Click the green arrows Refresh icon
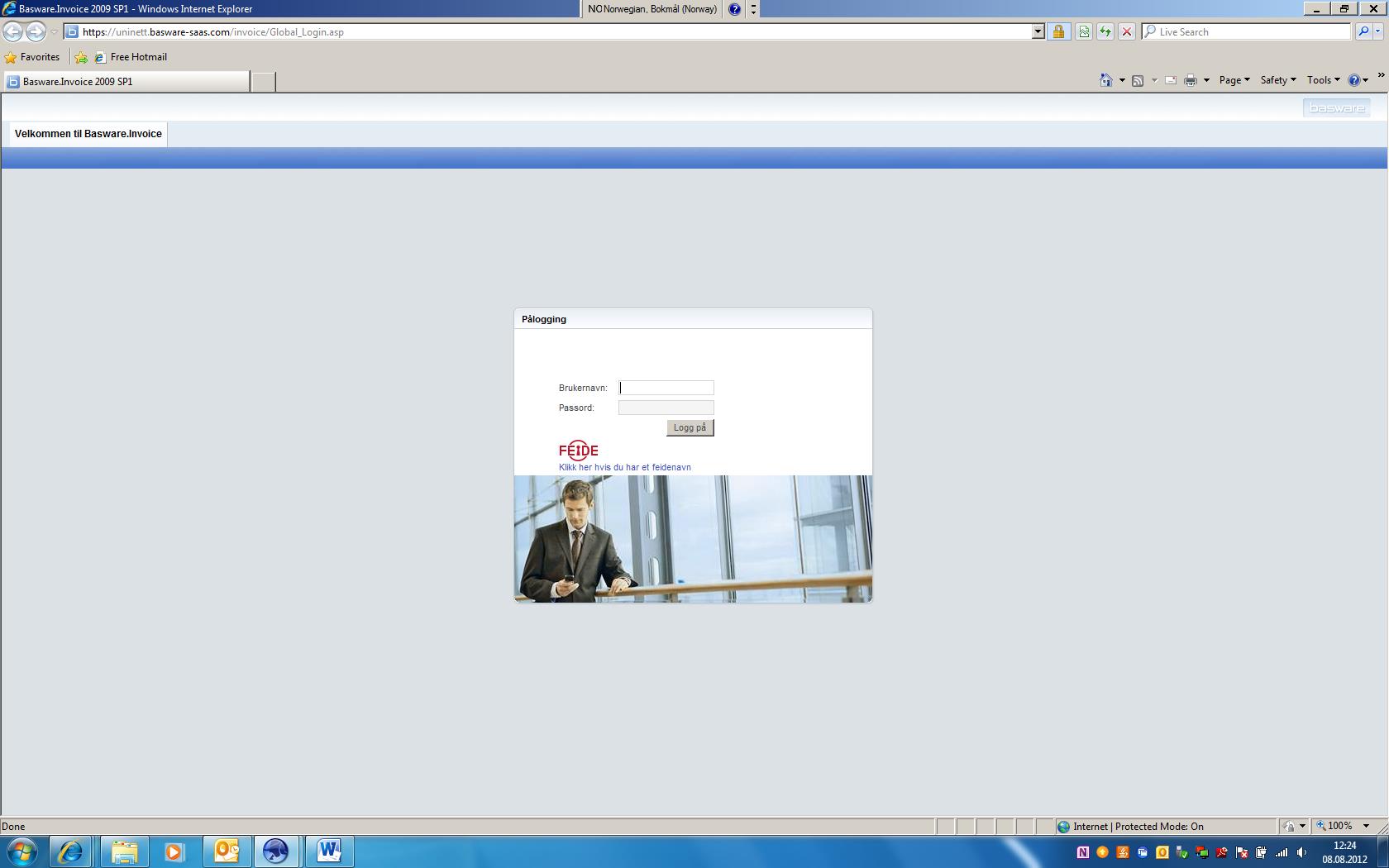 (x=1105, y=32)
